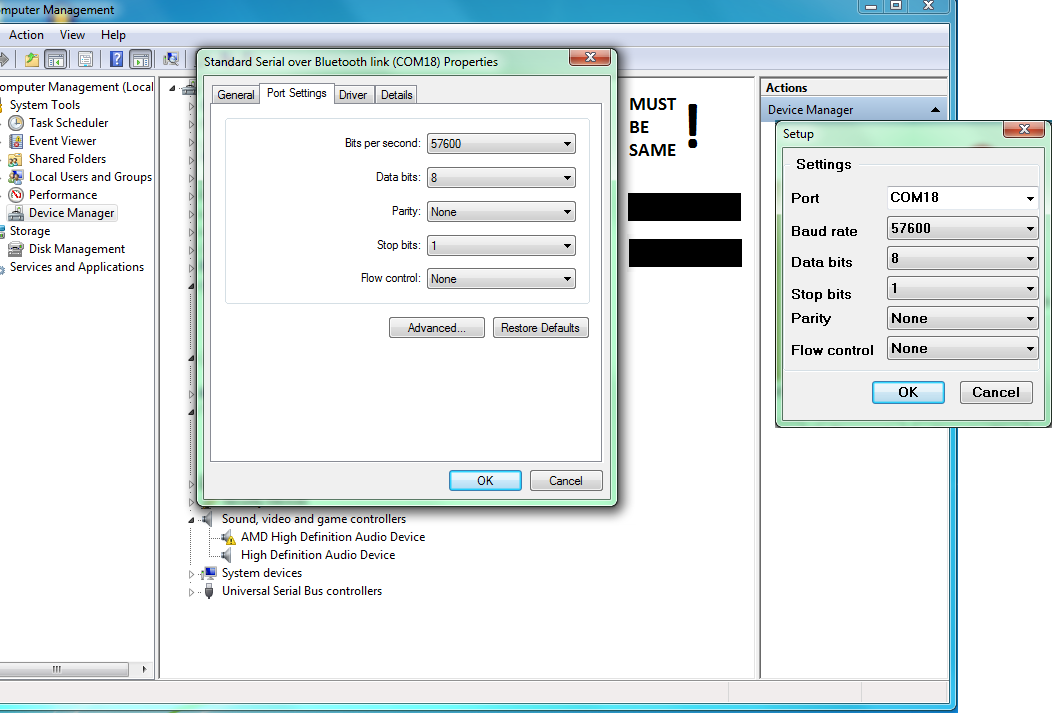Click the blue Help question mark icon
This screenshot has width=1053, height=713.
[x=116, y=59]
